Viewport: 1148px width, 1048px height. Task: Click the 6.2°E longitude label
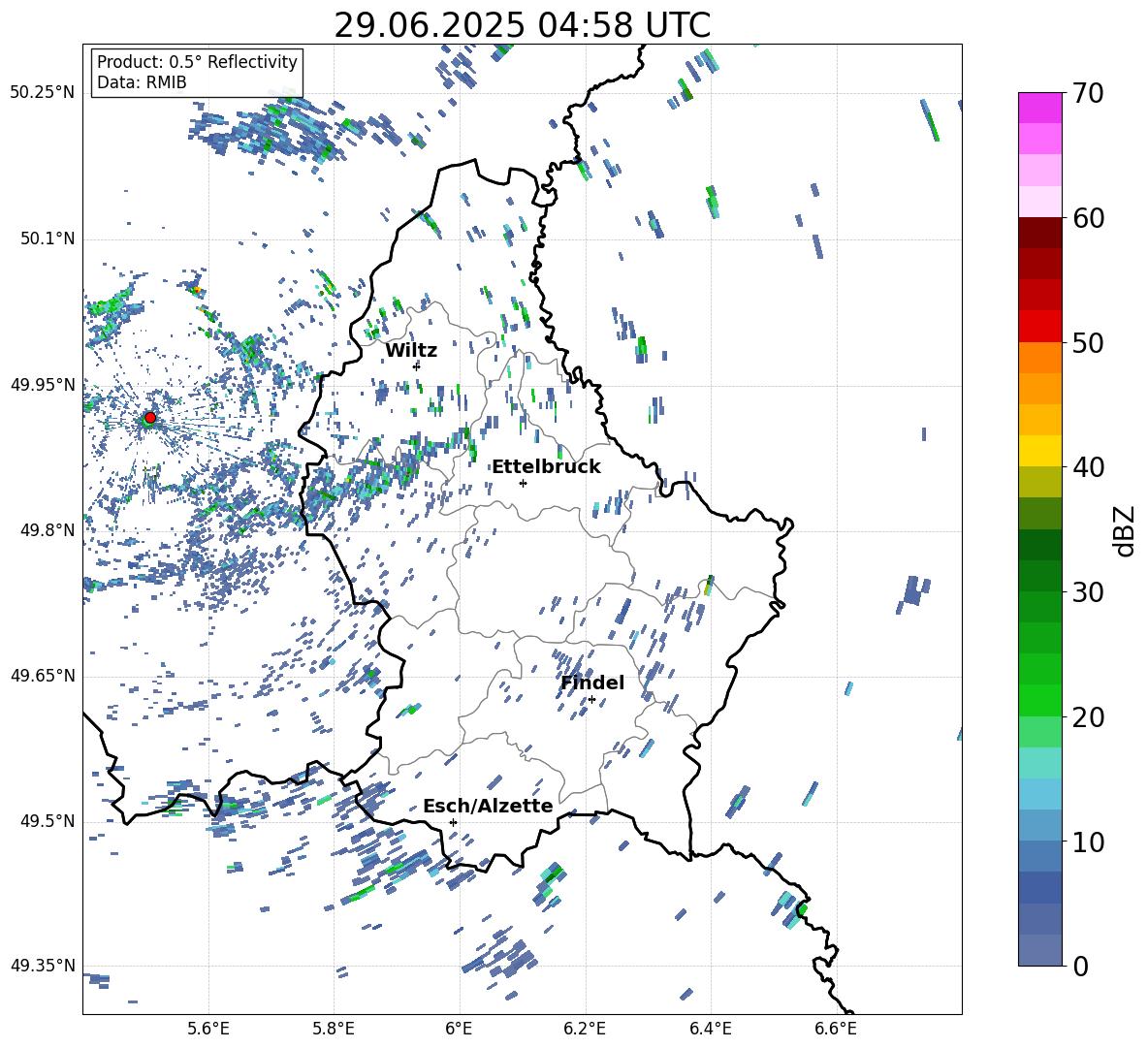585,1029
